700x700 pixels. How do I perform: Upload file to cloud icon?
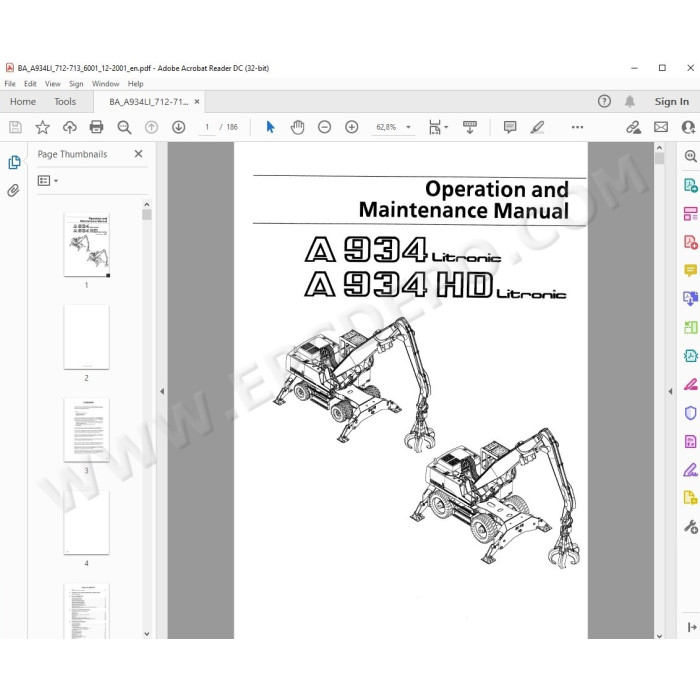[x=70, y=127]
